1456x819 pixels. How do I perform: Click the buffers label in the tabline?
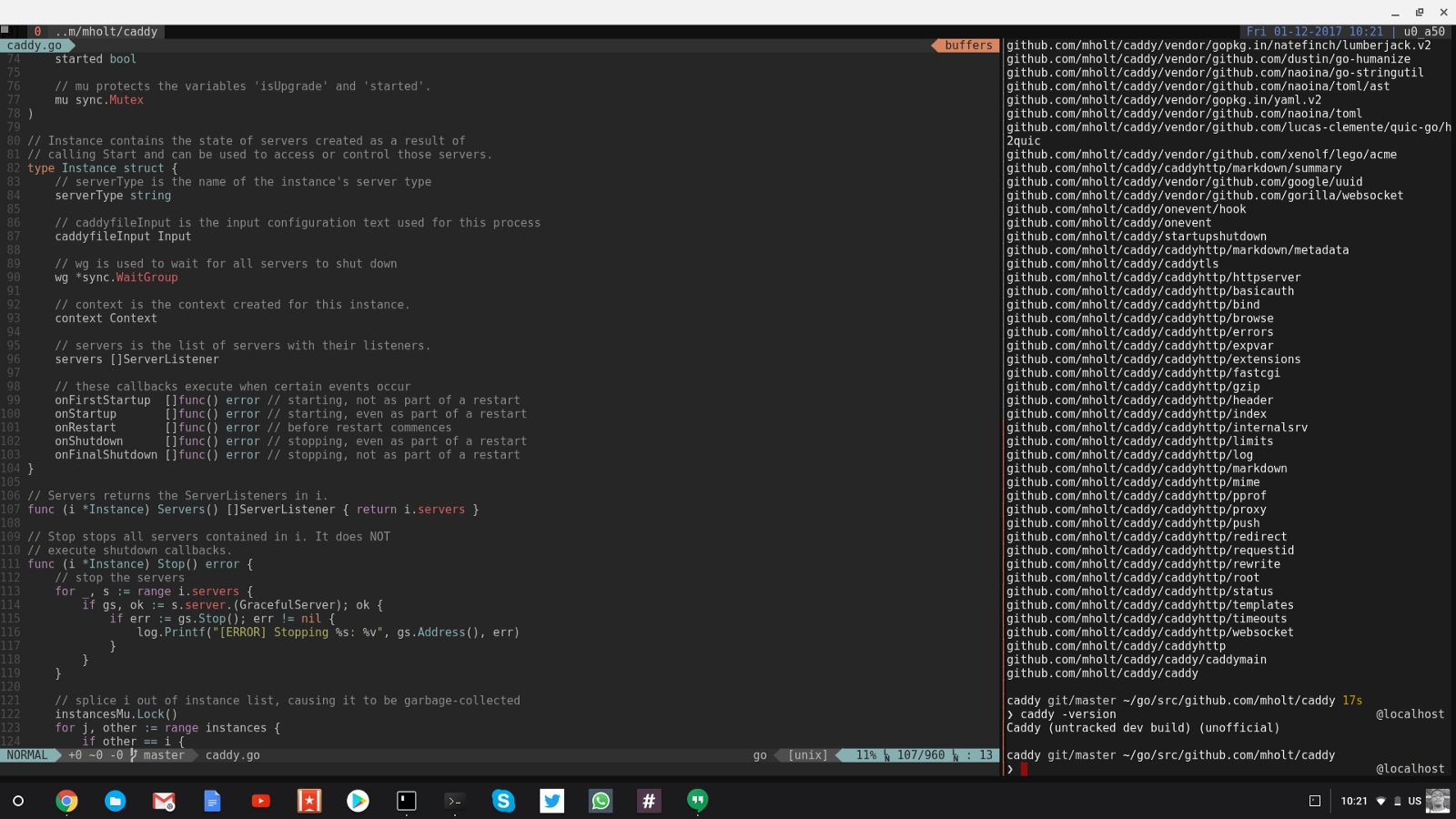(x=968, y=45)
